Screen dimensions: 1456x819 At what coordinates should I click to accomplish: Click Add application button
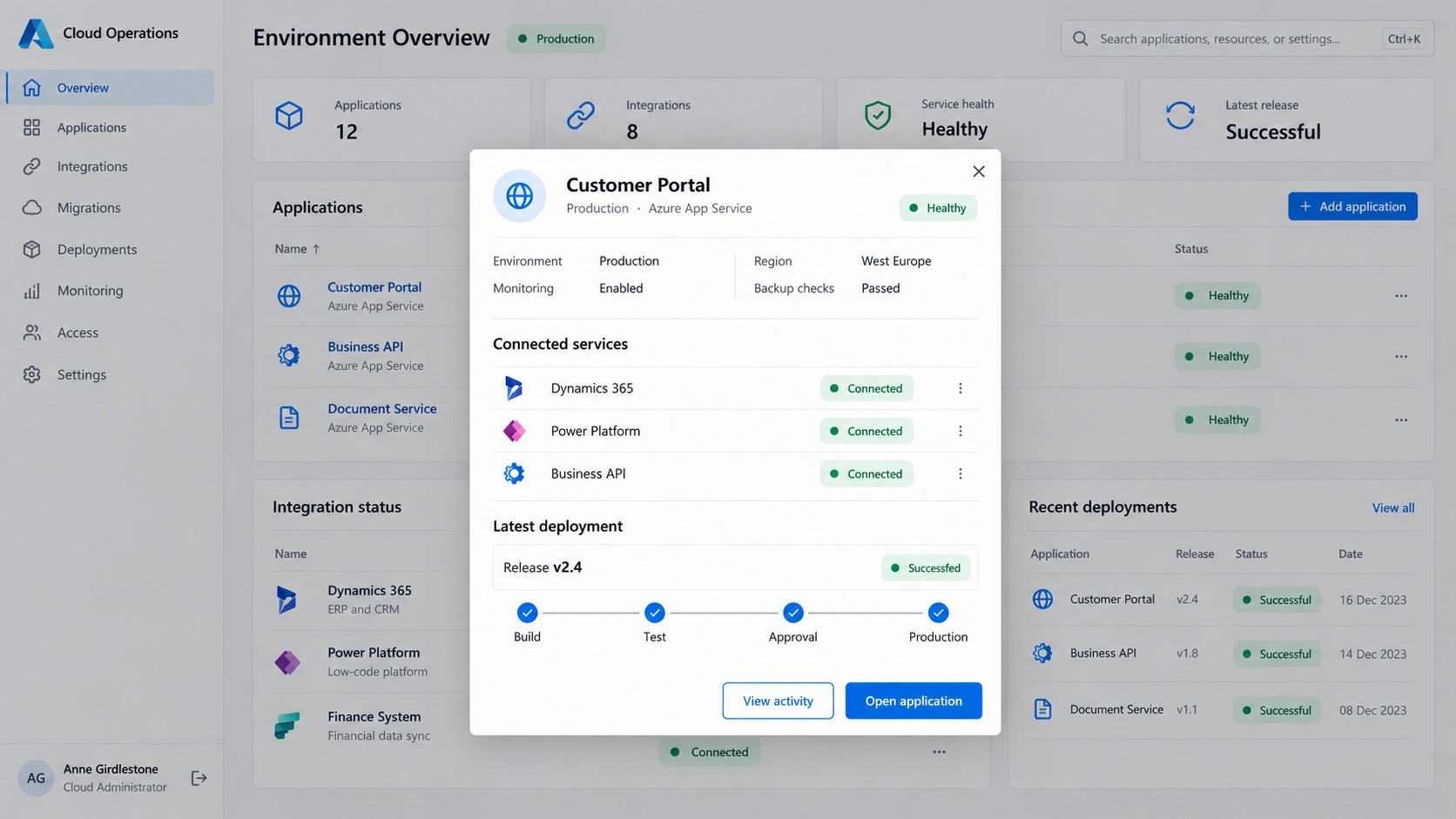pyautogui.click(x=1352, y=206)
